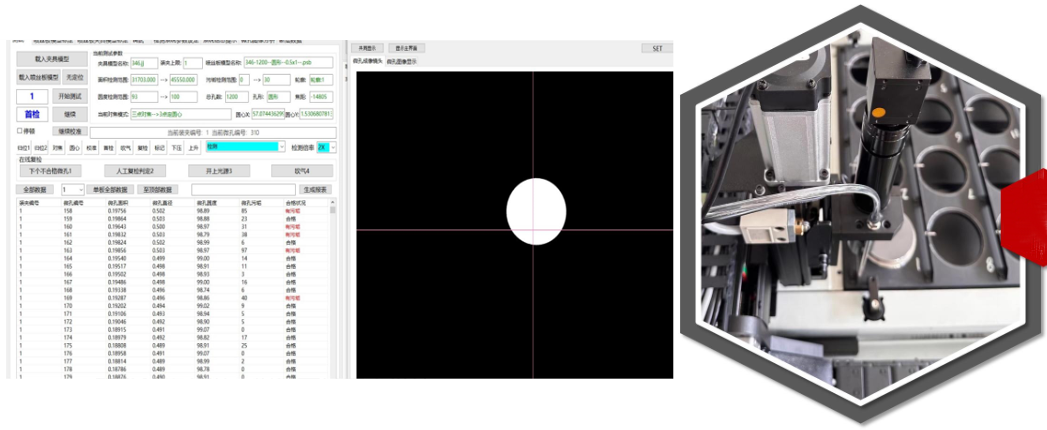The image size is (1047, 430).
Task: Click the 下个不合格微孔1 button
Action: coord(50,171)
